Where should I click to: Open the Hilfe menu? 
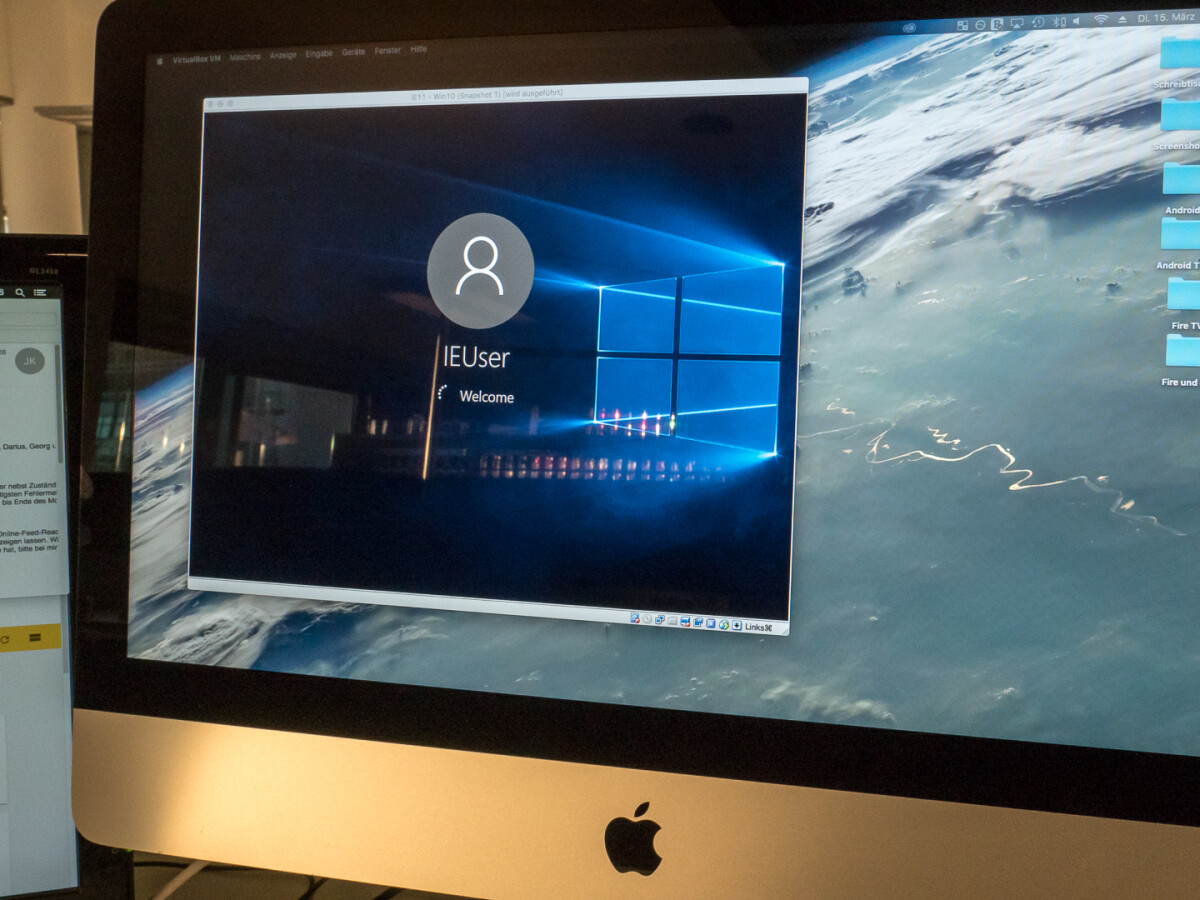418,49
